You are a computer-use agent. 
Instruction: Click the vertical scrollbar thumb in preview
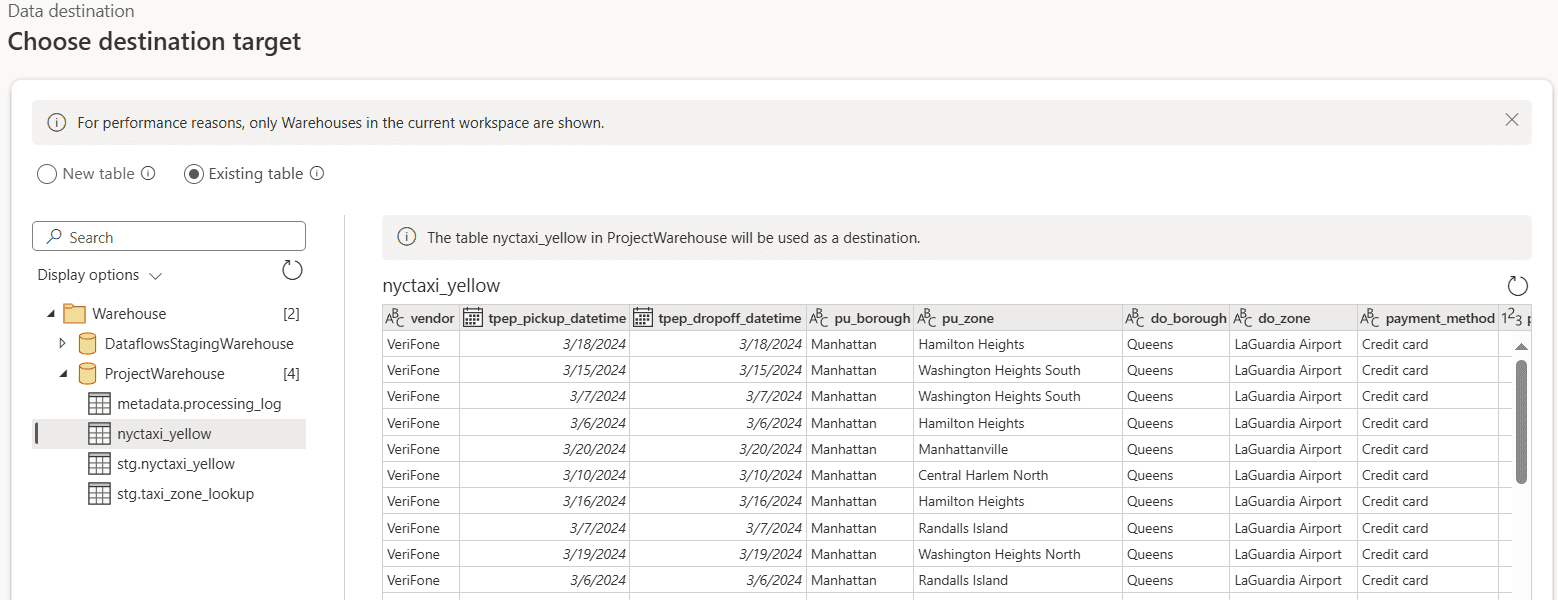click(x=1521, y=422)
